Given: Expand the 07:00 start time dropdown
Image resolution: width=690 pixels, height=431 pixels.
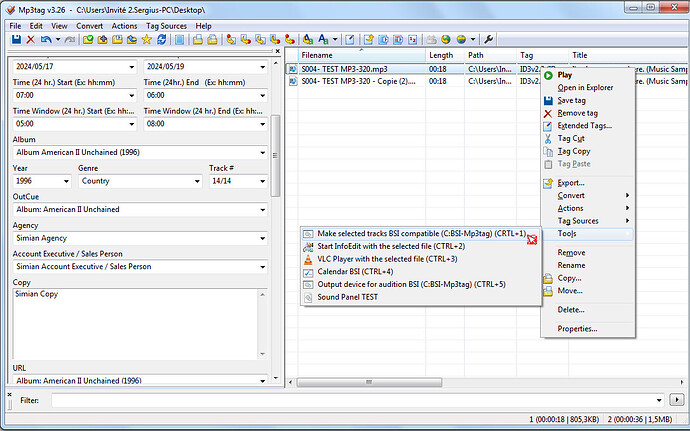Looking at the screenshot, I should [132, 96].
